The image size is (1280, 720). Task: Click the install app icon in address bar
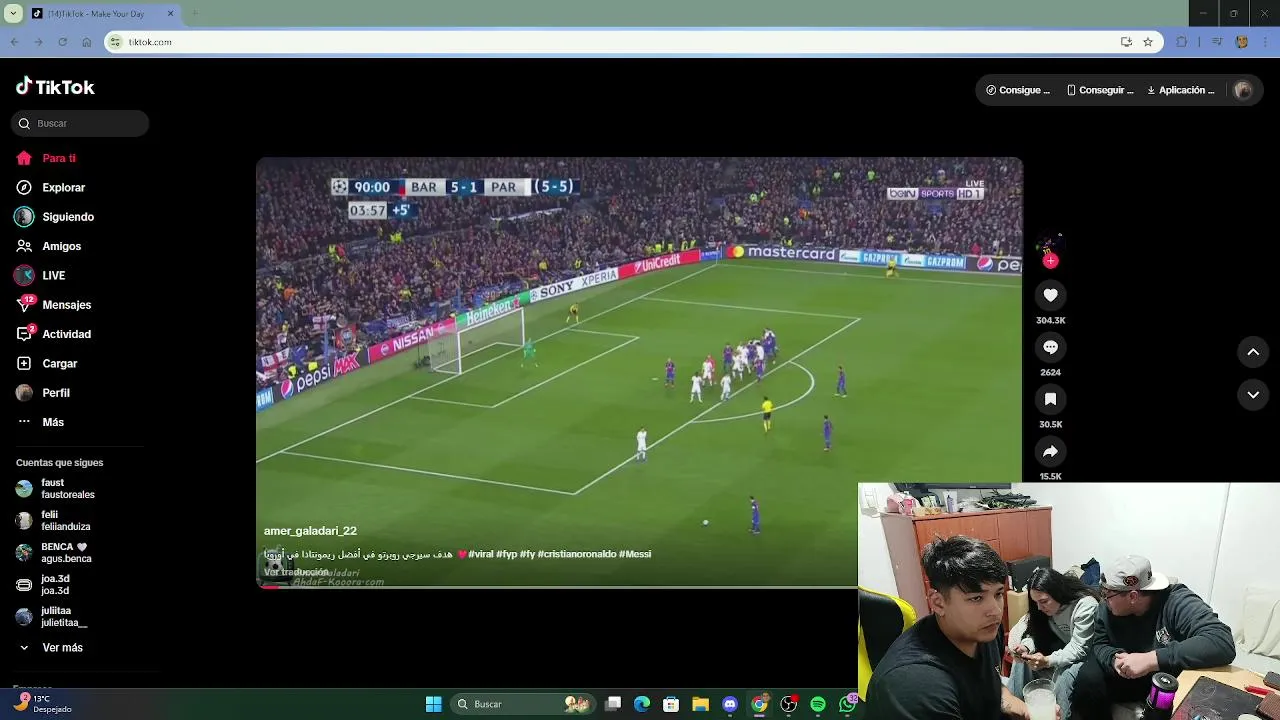[1126, 42]
